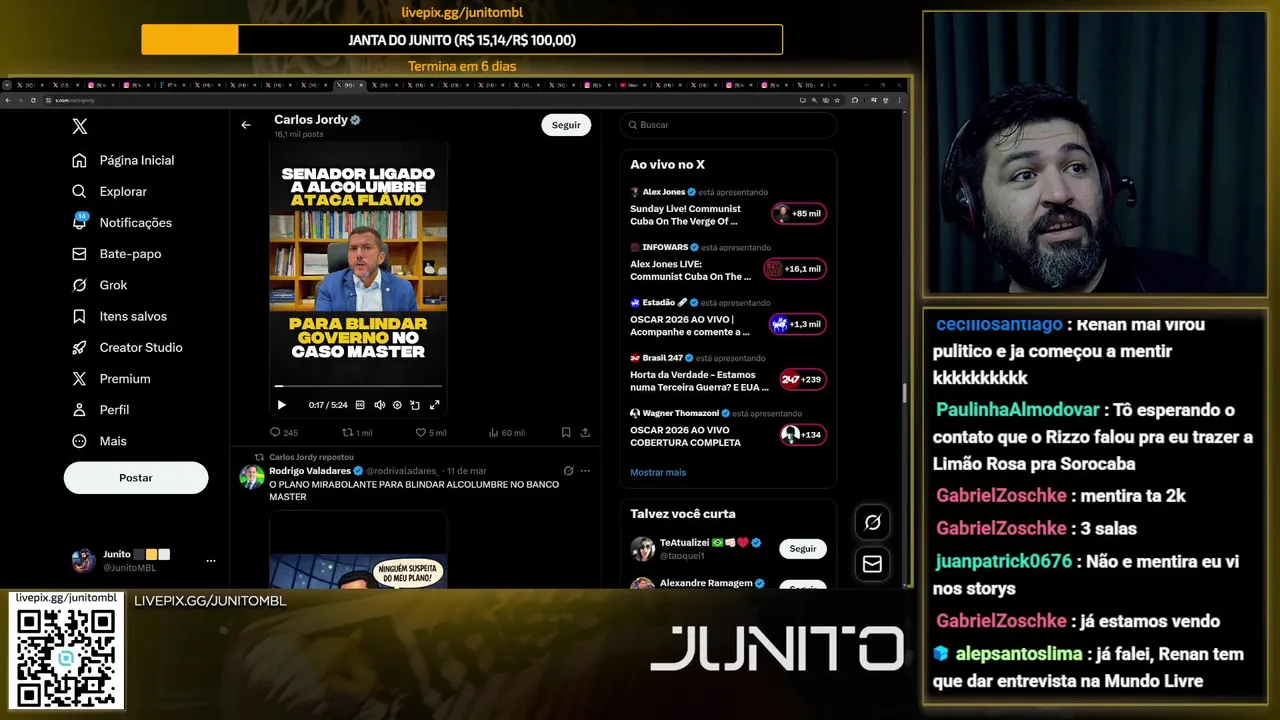Open Grok from the sidebar

(x=99, y=285)
